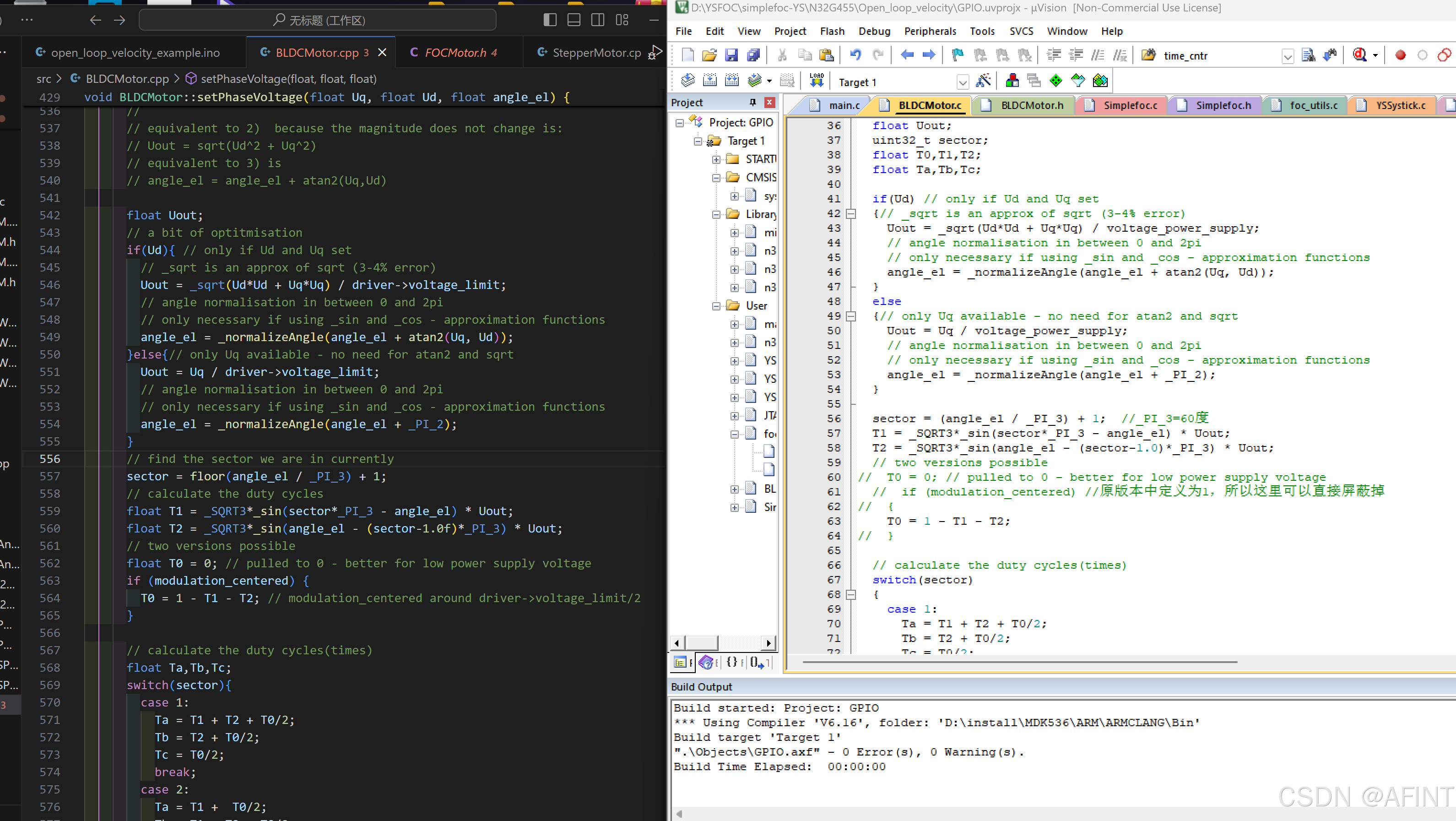Customize layout icon in VS Code

click(622, 20)
